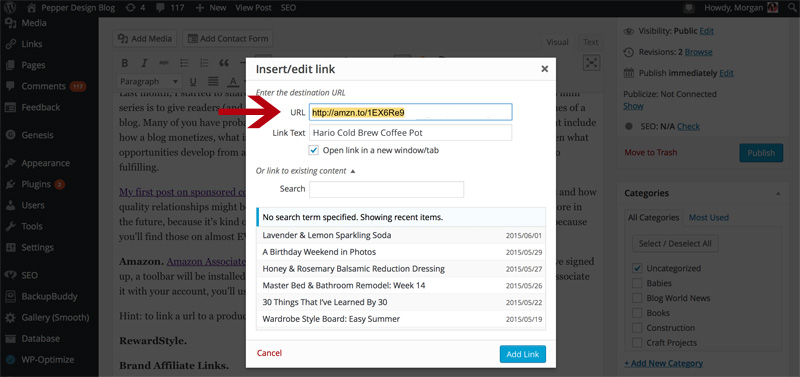This screenshot has height=377, width=800.
Task: Open the Howdy, Morgan account menu
Action: pyautogui.click(x=741, y=8)
